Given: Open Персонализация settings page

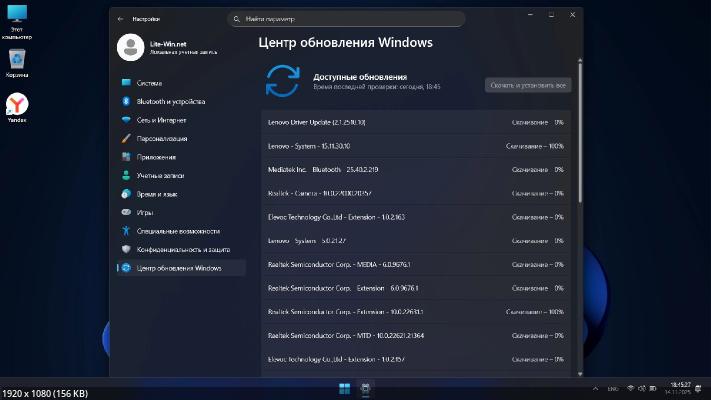Looking at the screenshot, I should pos(161,138).
